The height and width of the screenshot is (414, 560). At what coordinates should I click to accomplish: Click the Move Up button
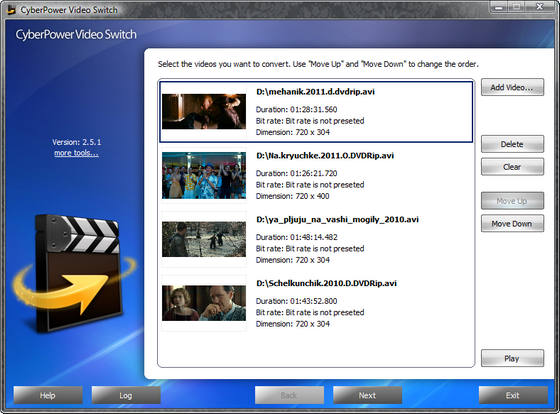(512, 201)
